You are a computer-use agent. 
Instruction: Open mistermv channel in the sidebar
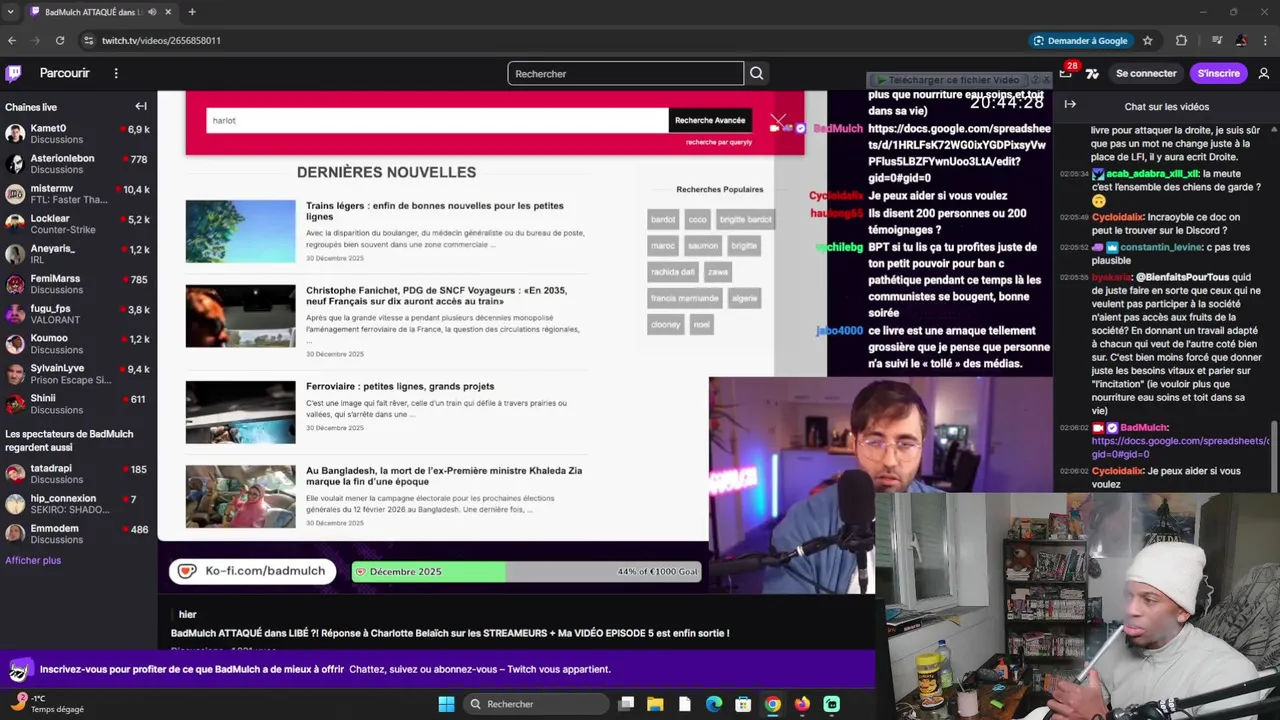(x=78, y=194)
